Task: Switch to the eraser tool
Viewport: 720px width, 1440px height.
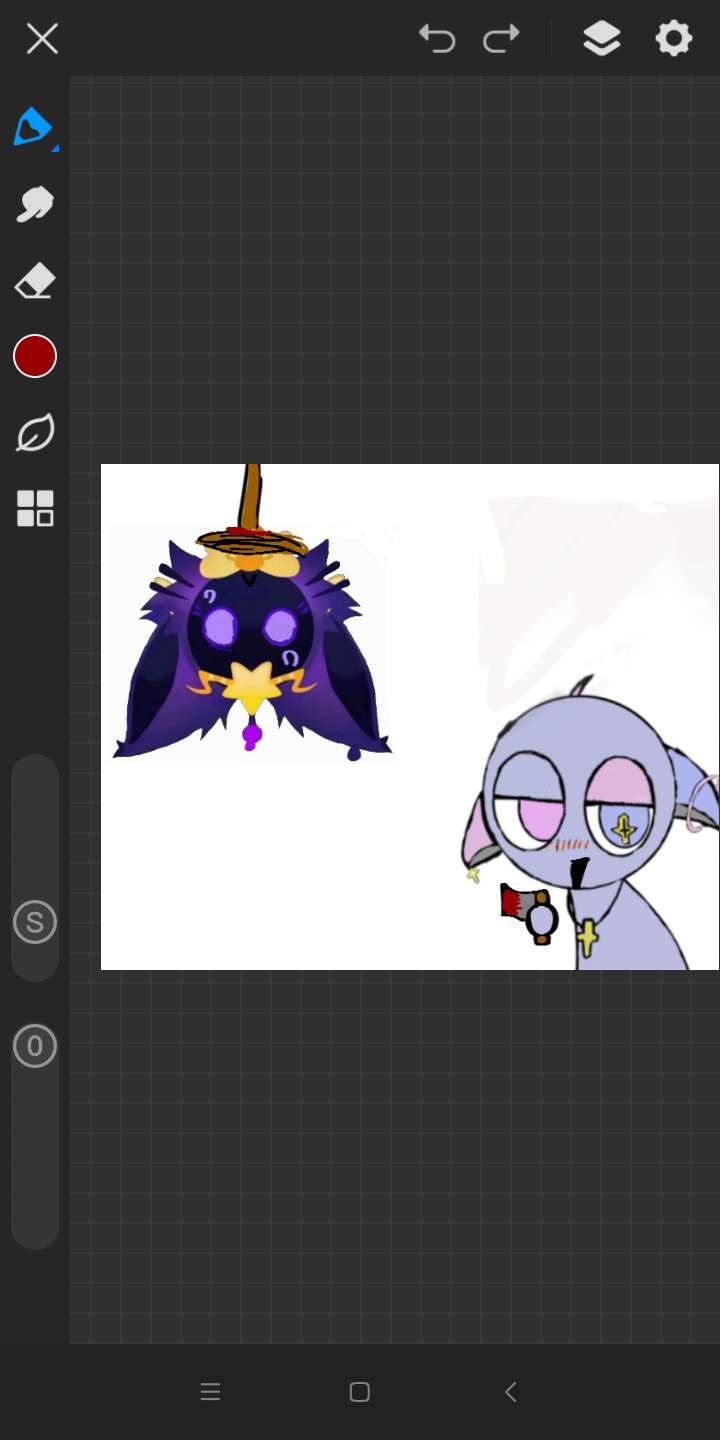Action: pyautogui.click(x=34, y=281)
